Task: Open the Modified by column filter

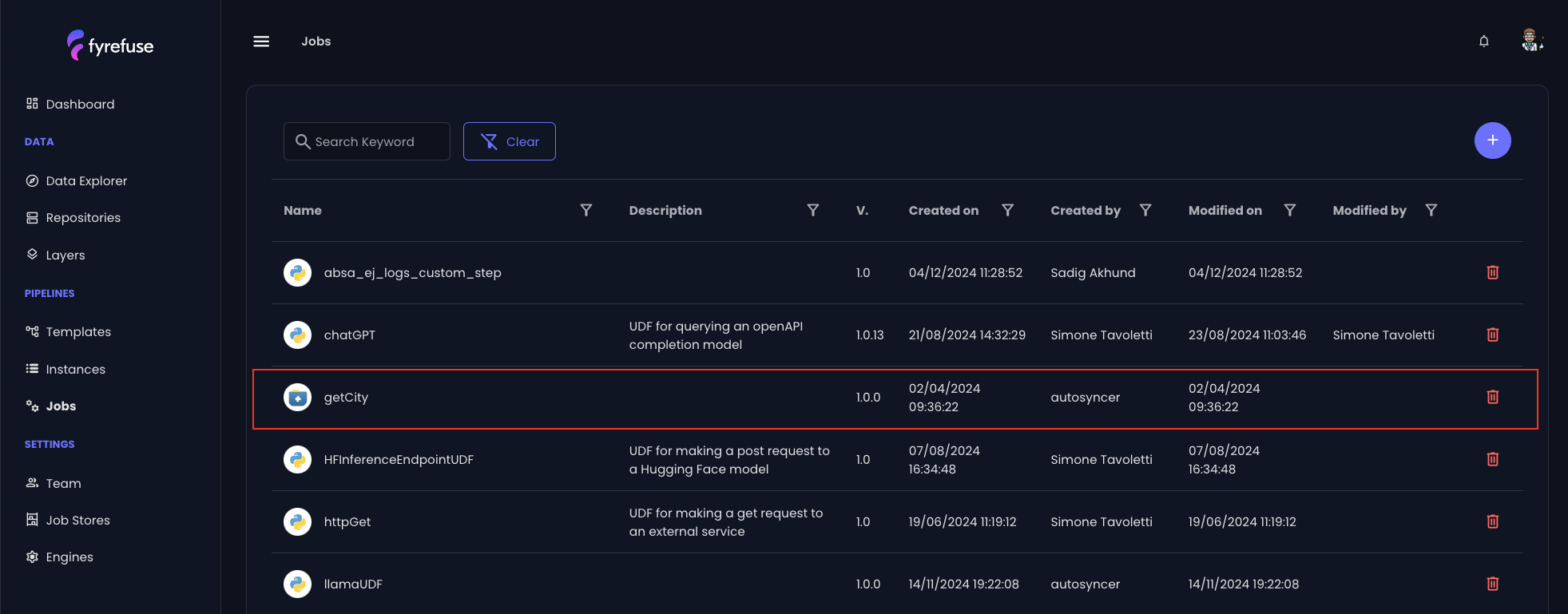Action: tap(1431, 210)
